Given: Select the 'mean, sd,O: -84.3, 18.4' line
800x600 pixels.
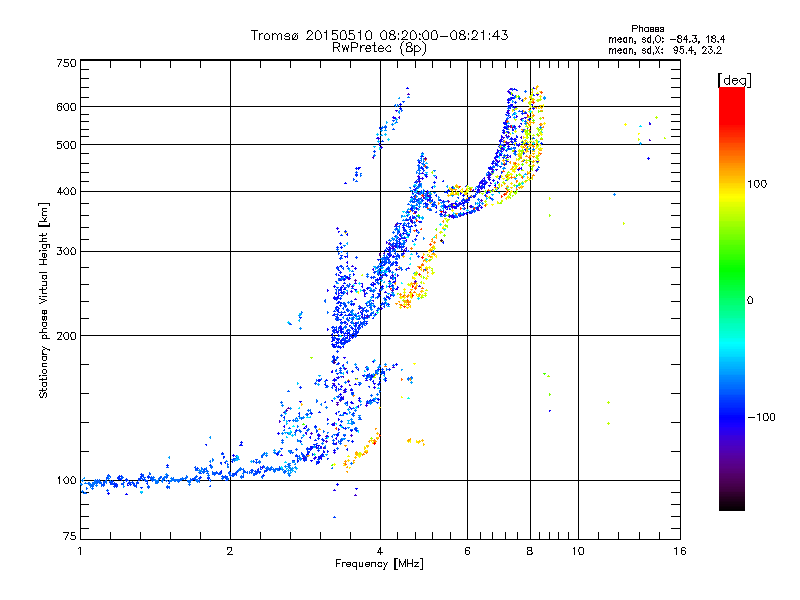Looking at the screenshot, I should click(x=666, y=39).
